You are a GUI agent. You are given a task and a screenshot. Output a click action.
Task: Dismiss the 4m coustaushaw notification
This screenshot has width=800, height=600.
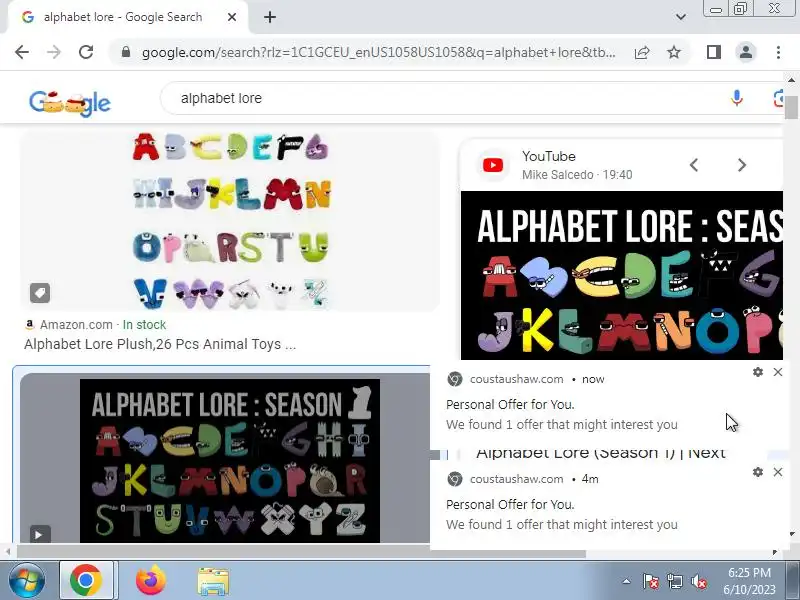(778, 472)
